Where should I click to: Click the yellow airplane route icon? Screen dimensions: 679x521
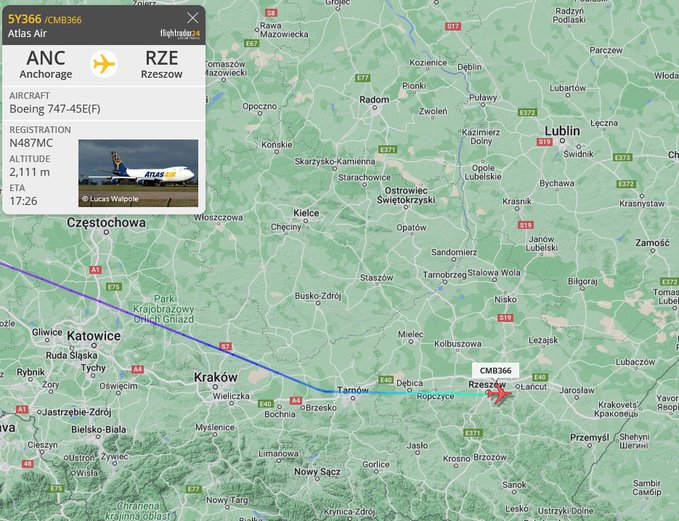pyautogui.click(x=104, y=64)
